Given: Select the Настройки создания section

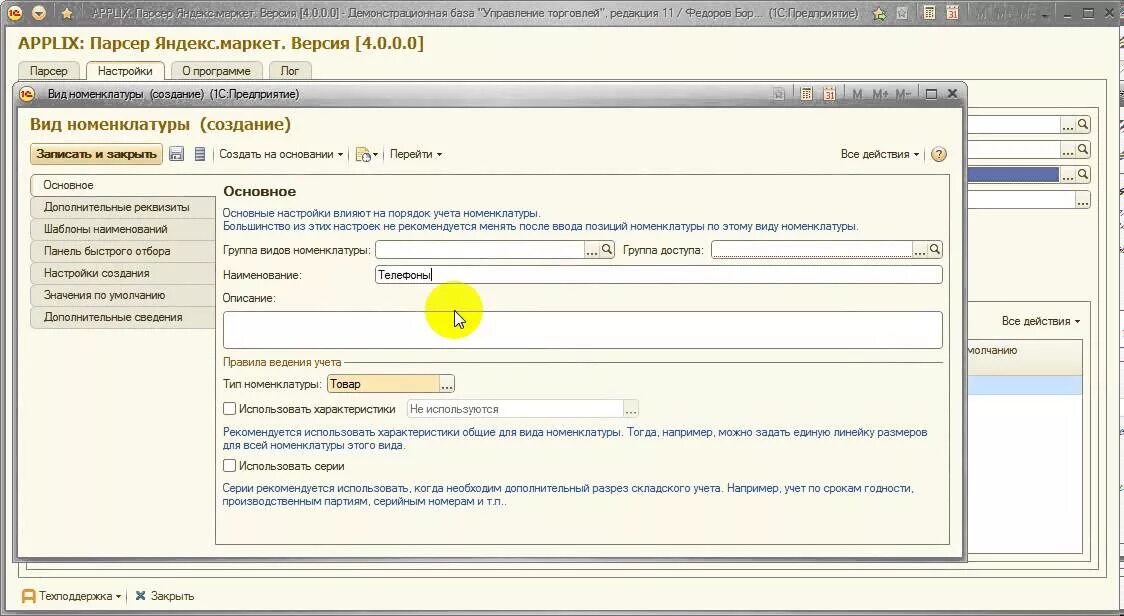Looking at the screenshot, I should click(123, 273).
